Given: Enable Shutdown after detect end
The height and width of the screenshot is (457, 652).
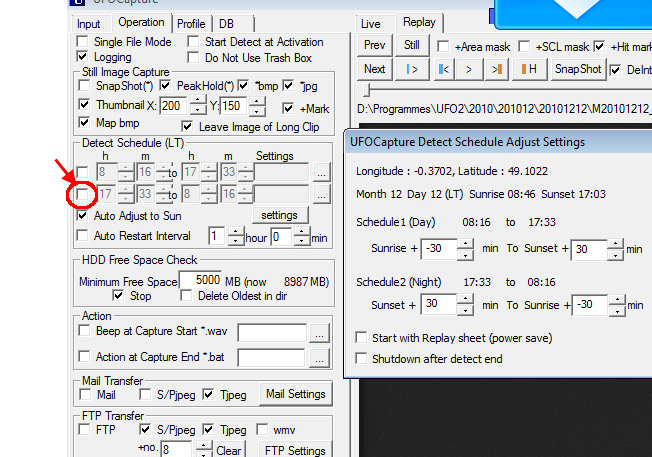Looking at the screenshot, I should pos(362,358).
